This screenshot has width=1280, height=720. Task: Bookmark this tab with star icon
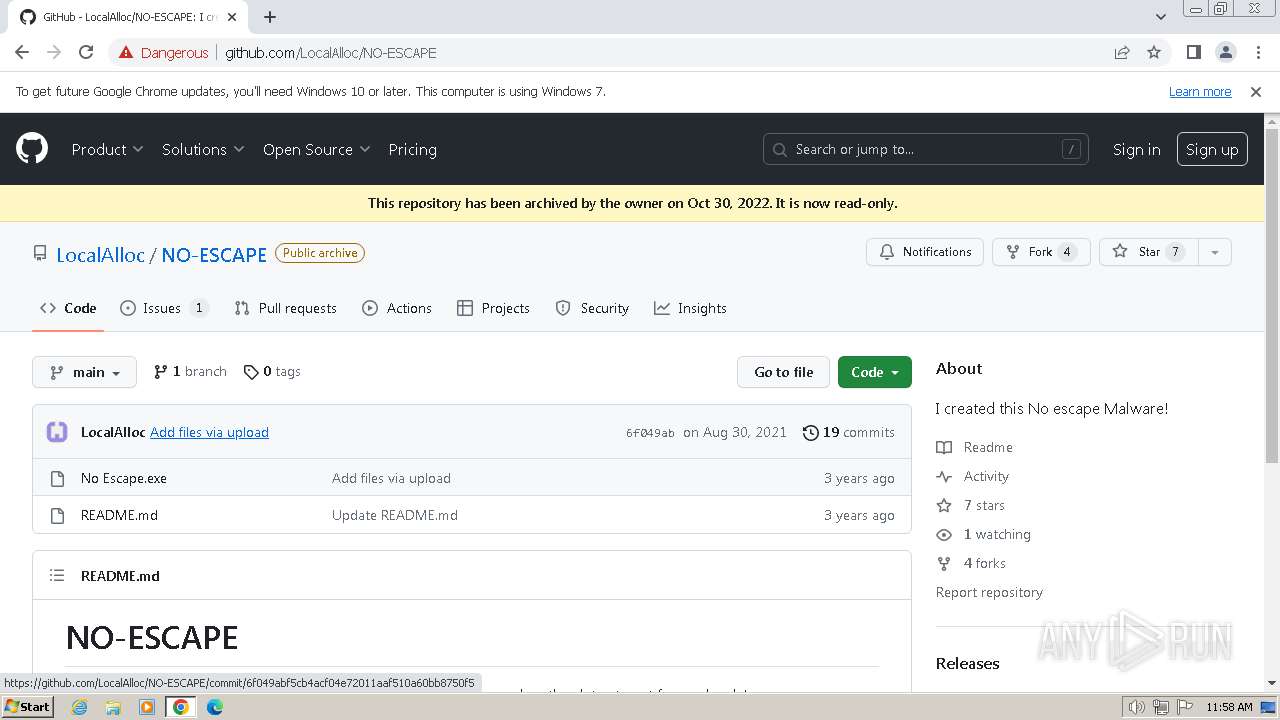[1154, 52]
